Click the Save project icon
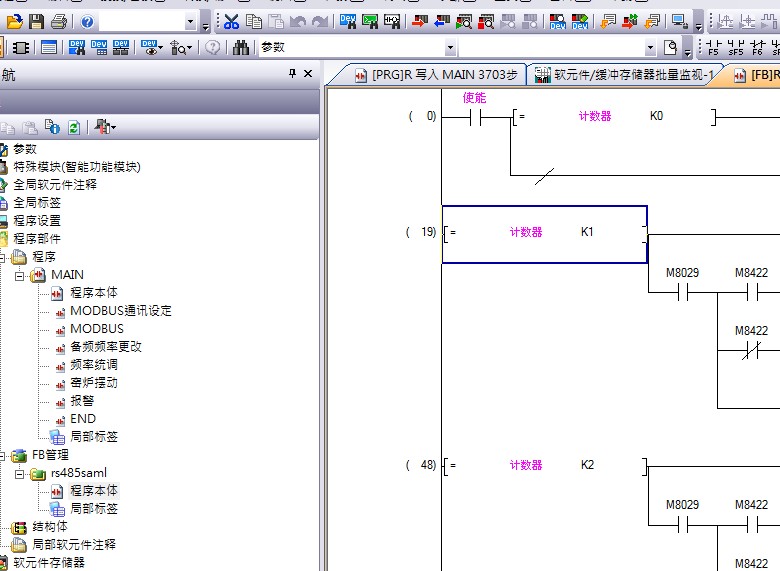The width and height of the screenshot is (780, 571). click(36, 21)
